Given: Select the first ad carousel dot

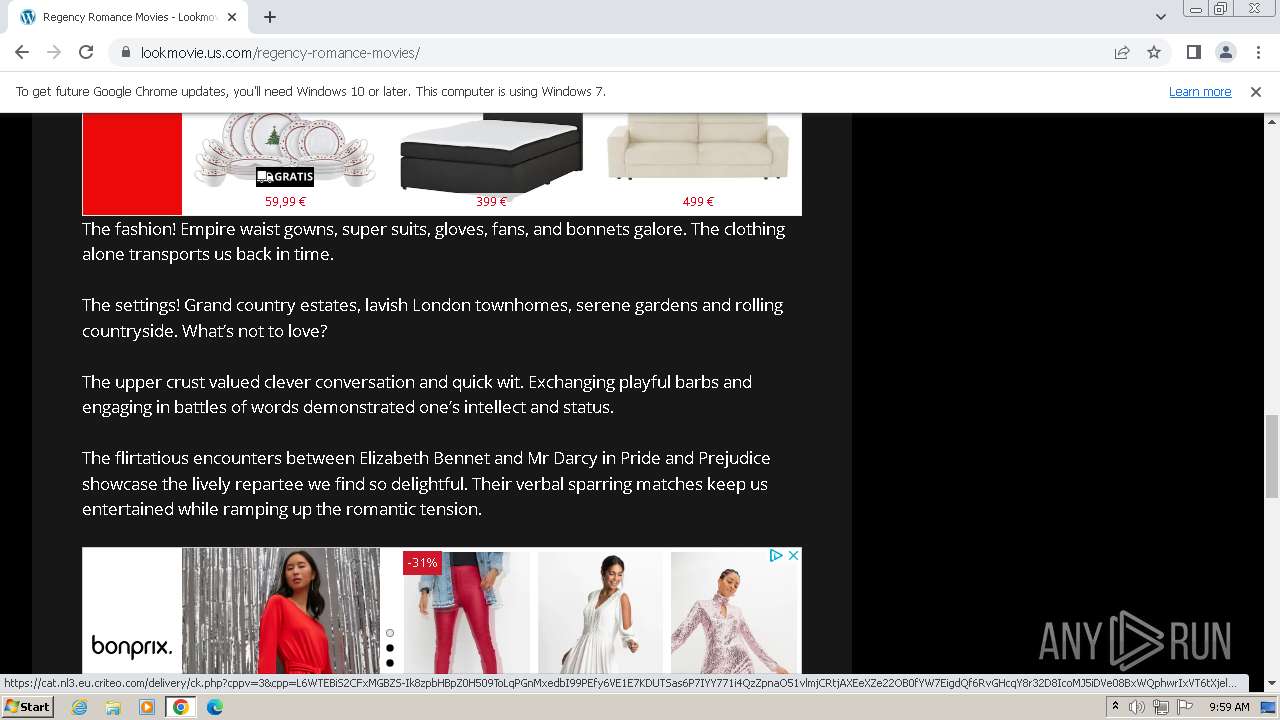Looking at the screenshot, I should 390,633.
